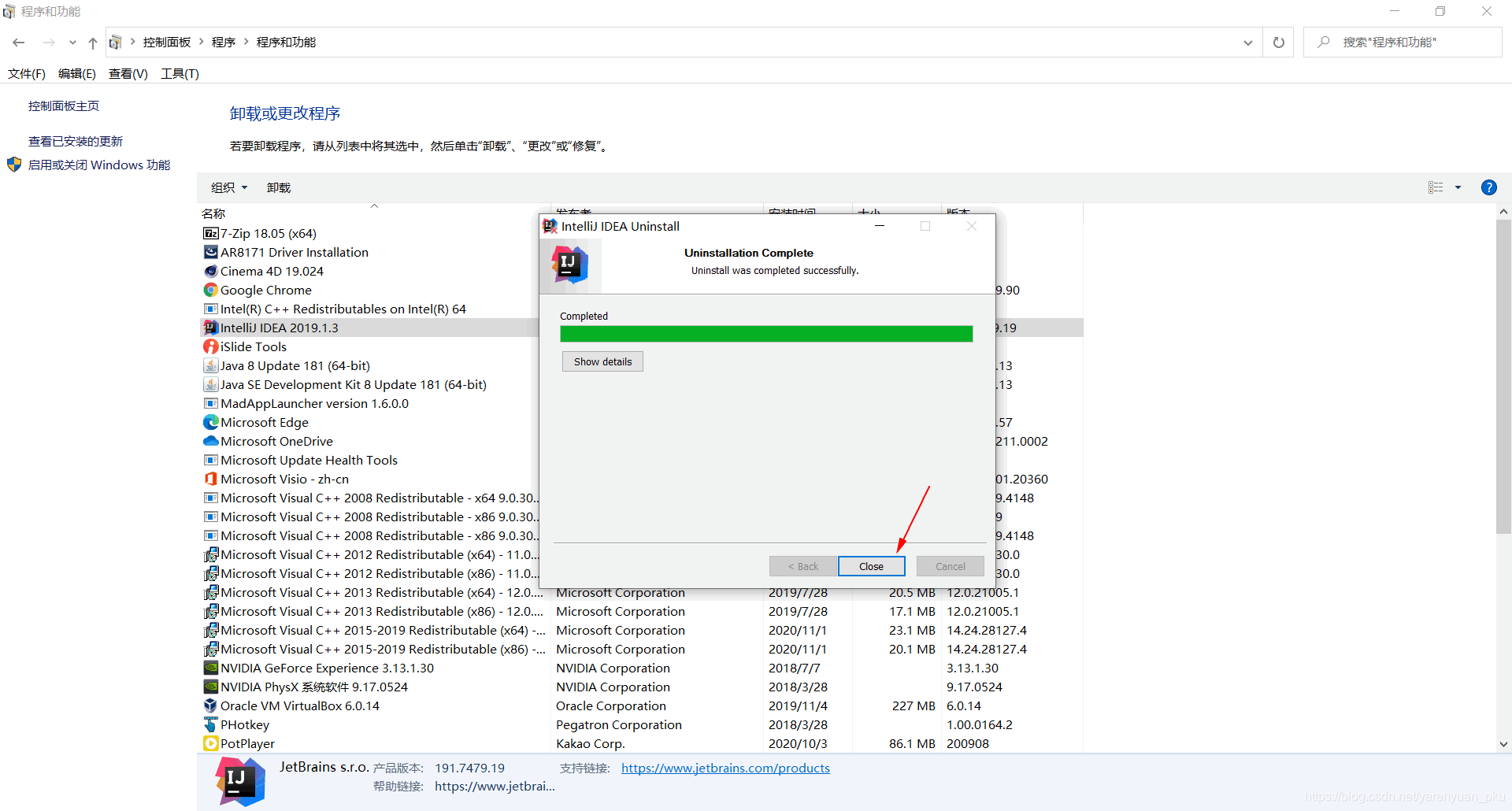Click the MadAppLauncher version 1.6.0.0 icon
This screenshot has height=811, width=1512.
[211, 403]
